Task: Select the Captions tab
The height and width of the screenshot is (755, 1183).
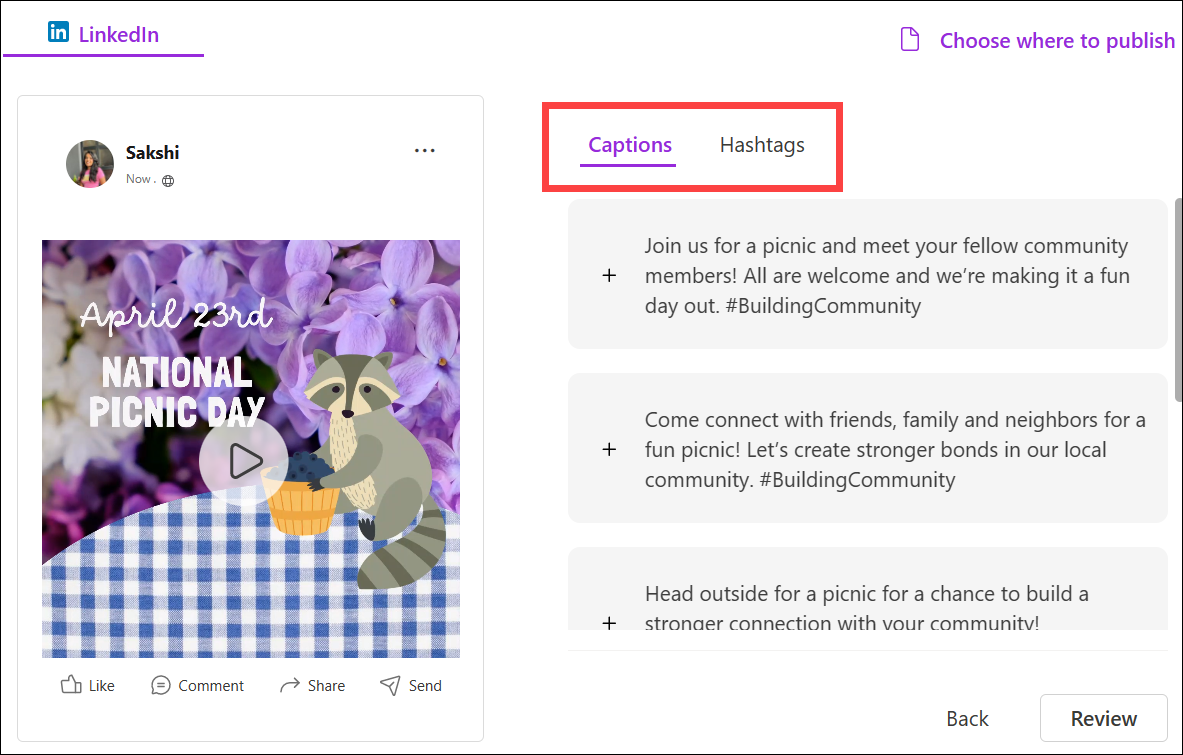Action: pos(629,145)
